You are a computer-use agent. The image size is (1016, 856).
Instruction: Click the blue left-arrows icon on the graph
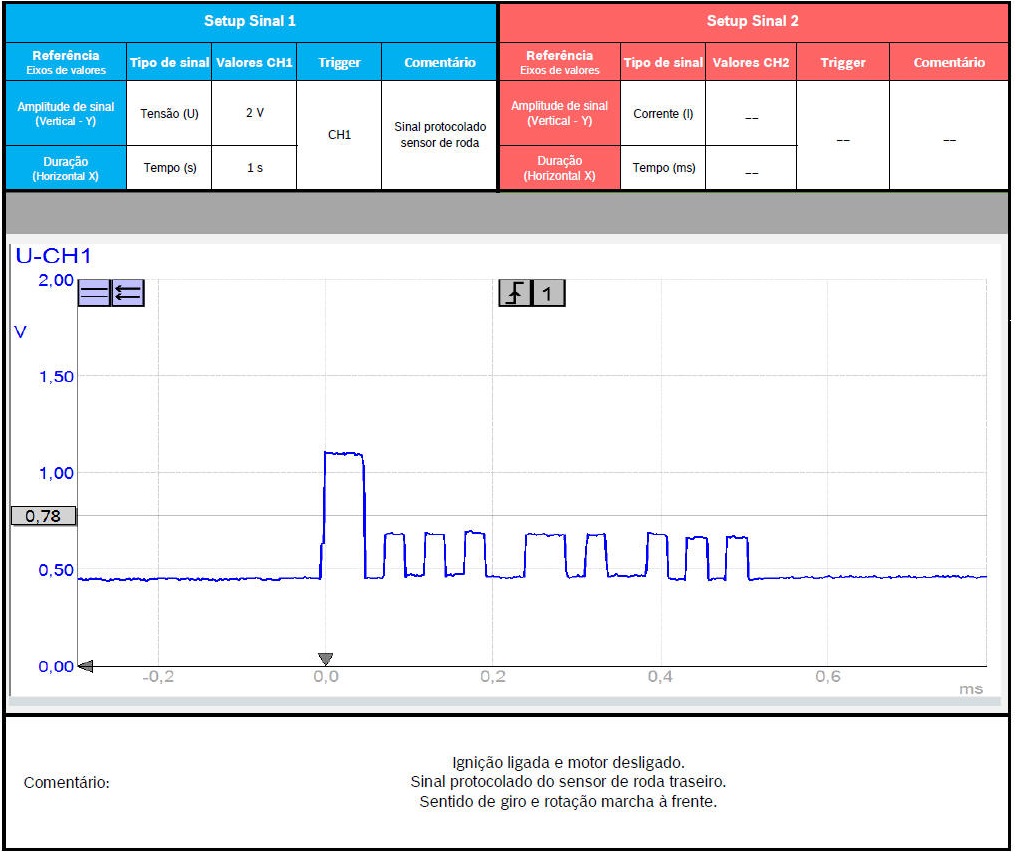(x=128, y=293)
